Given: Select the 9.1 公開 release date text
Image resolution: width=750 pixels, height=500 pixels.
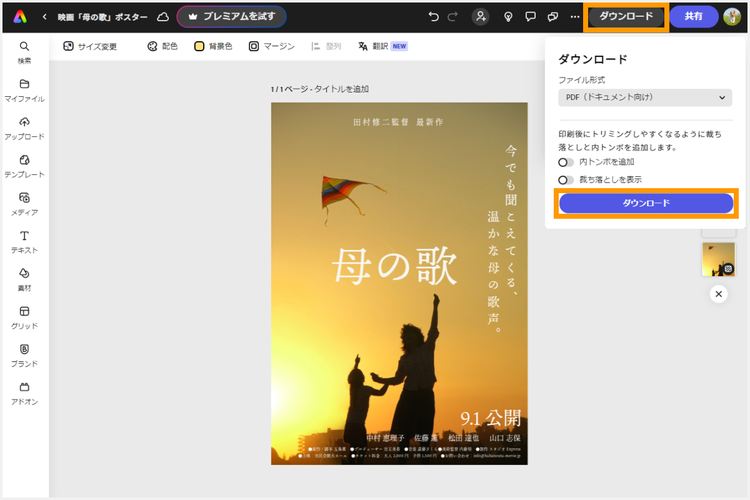Looking at the screenshot, I should pyautogui.click(x=491, y=418).
